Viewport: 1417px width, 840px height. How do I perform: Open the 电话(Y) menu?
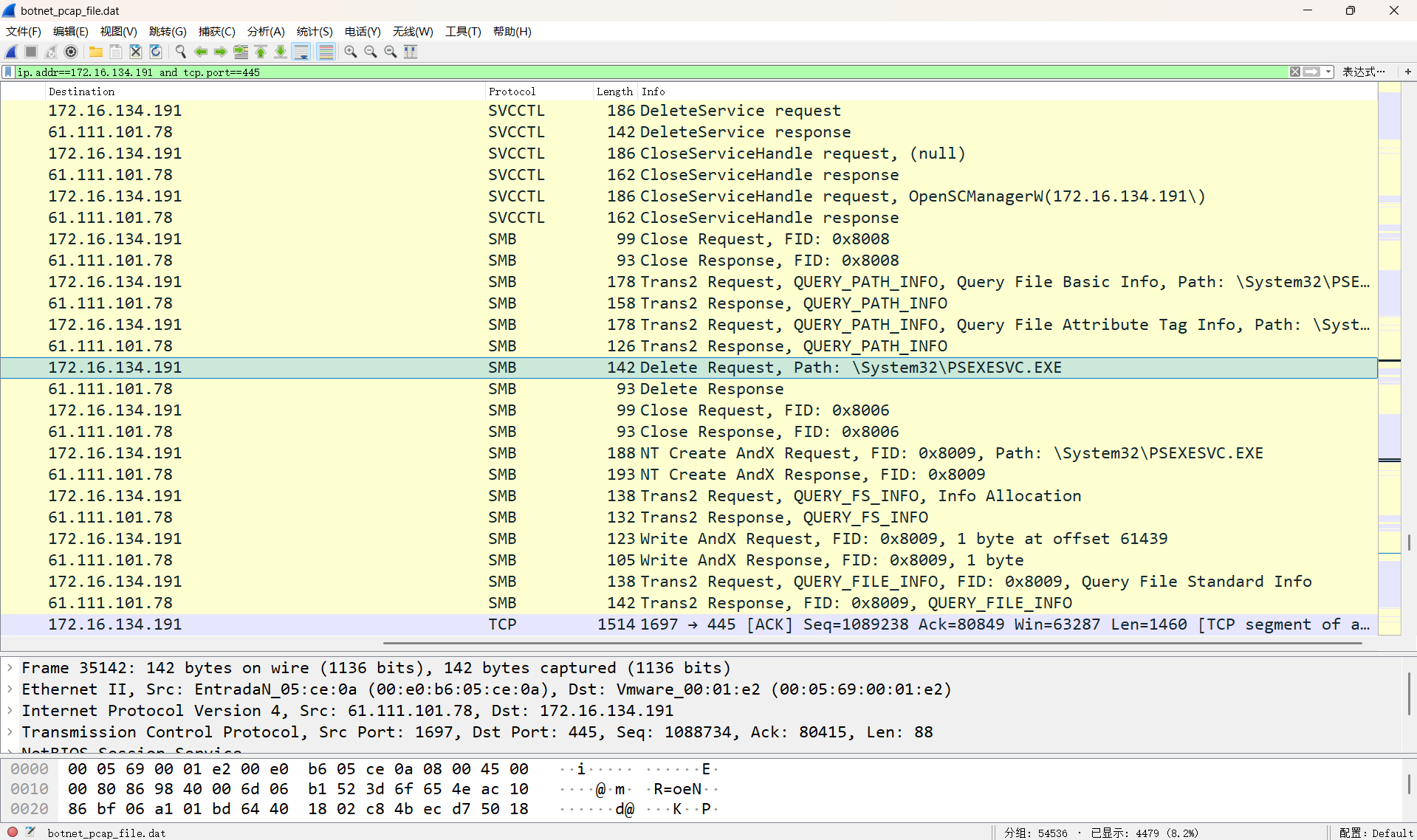point(363,32)
